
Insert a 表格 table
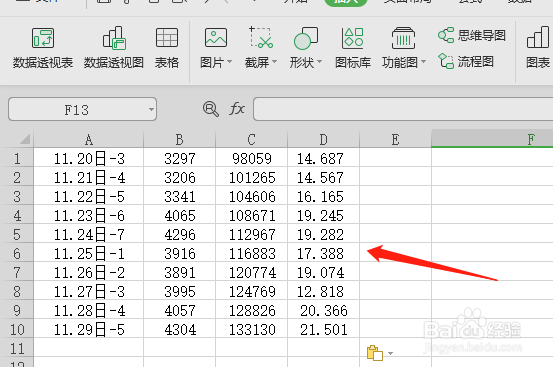(167, 49)
